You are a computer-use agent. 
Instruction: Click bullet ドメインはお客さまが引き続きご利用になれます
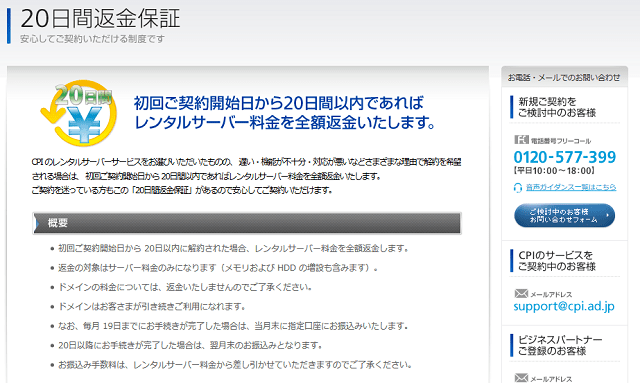[x=152, y=306]
